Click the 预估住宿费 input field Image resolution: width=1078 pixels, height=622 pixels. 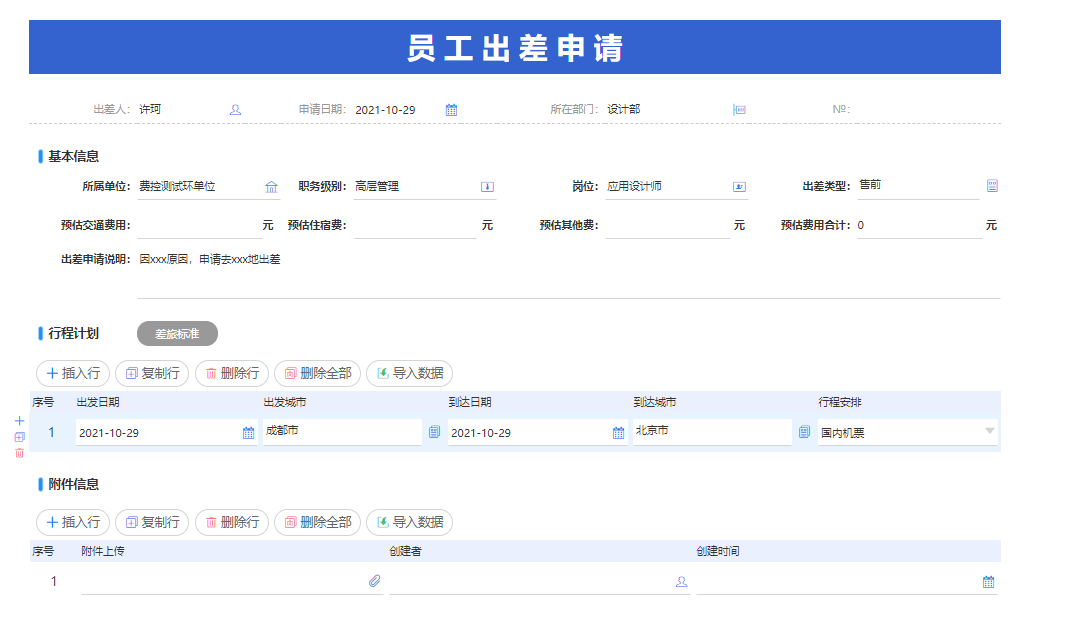[x=415, y=225]
